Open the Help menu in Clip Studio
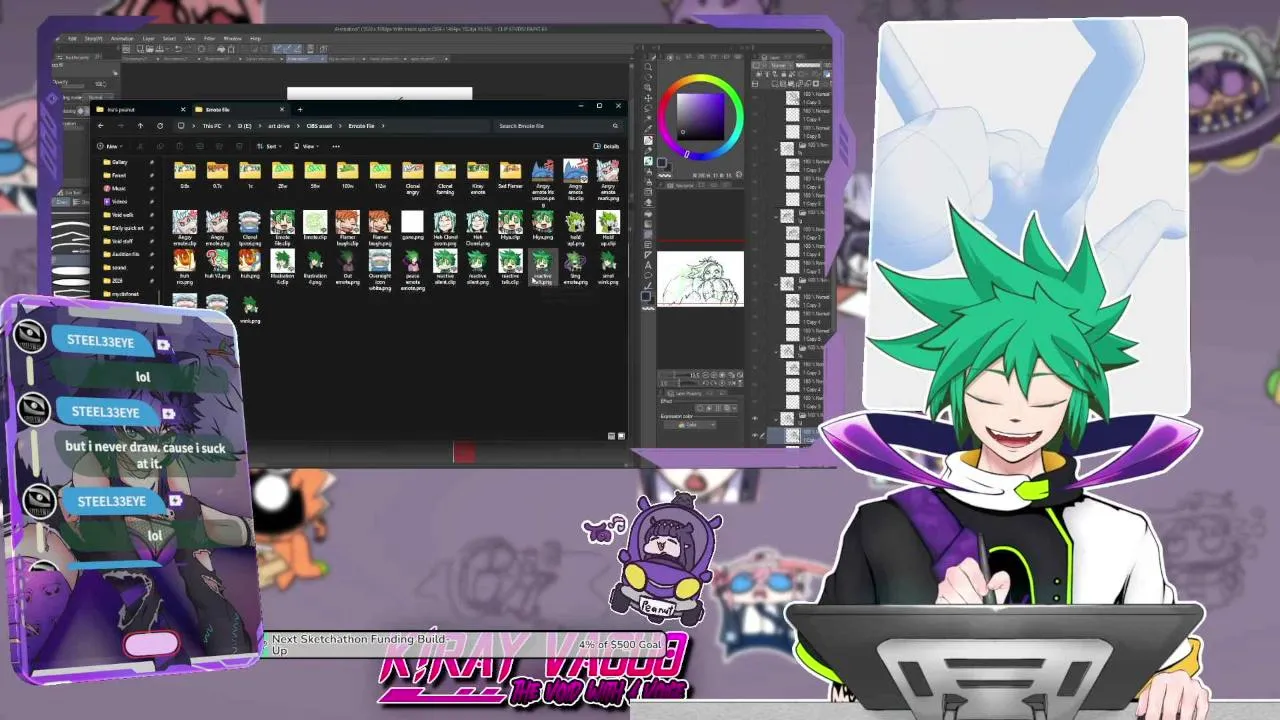The width and height of the screenshot is (1280, 720). coord(256,38)
